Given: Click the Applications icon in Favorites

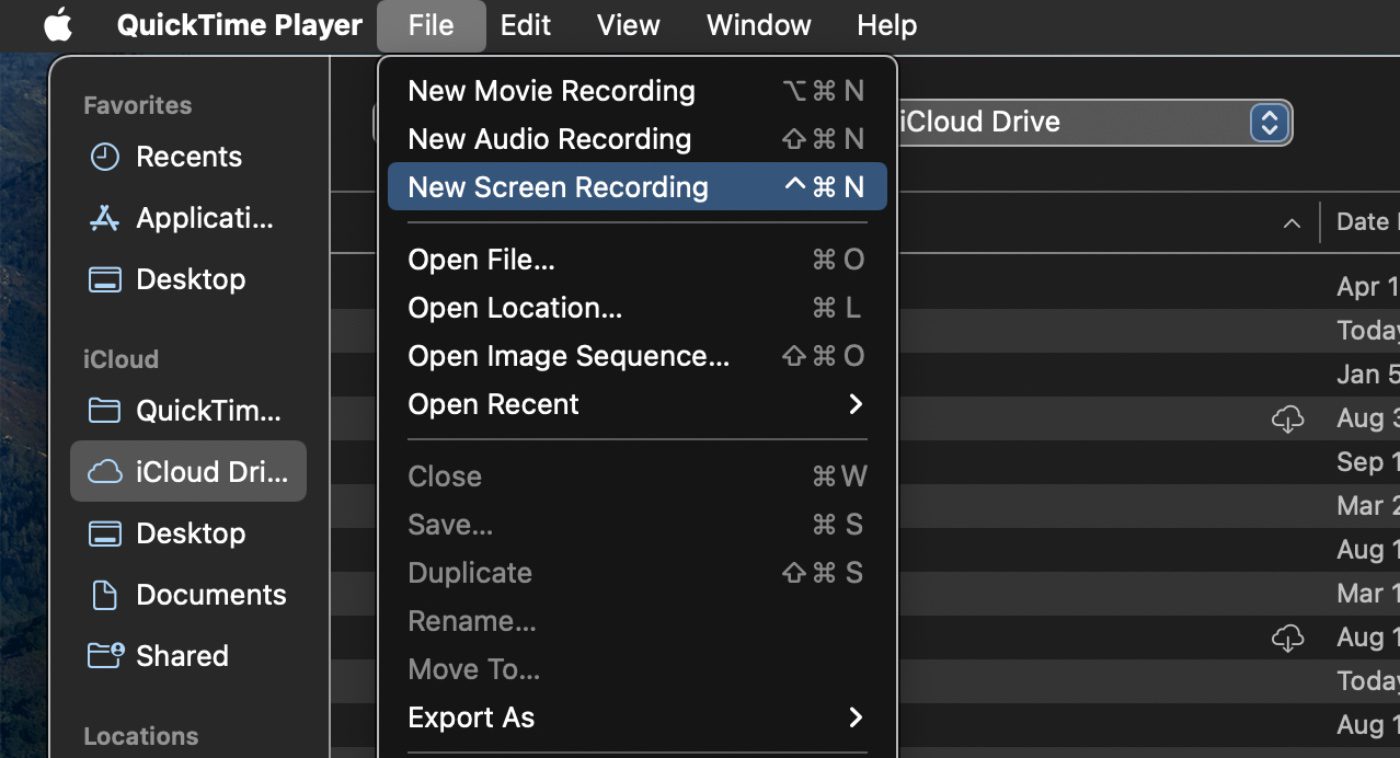Looking at the screenshot, I should coord(105,218).
